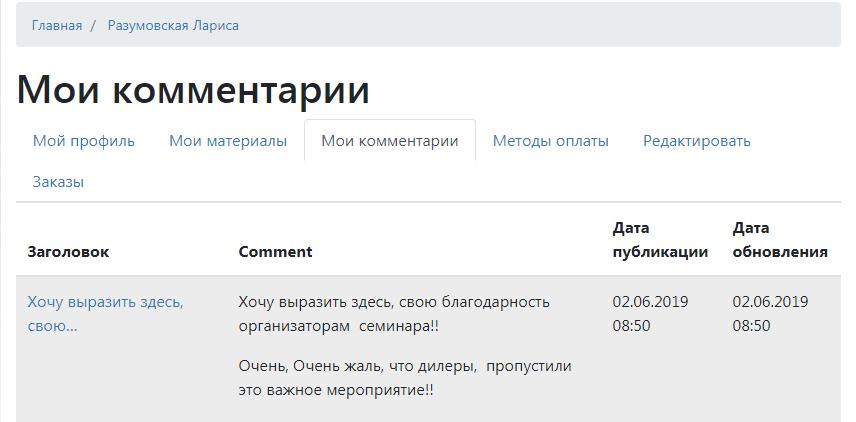This screenshot has height=422, width=856.
Task: Open the comment link Хочу выразить здесь, свою…
Action: tap(105, 314)
